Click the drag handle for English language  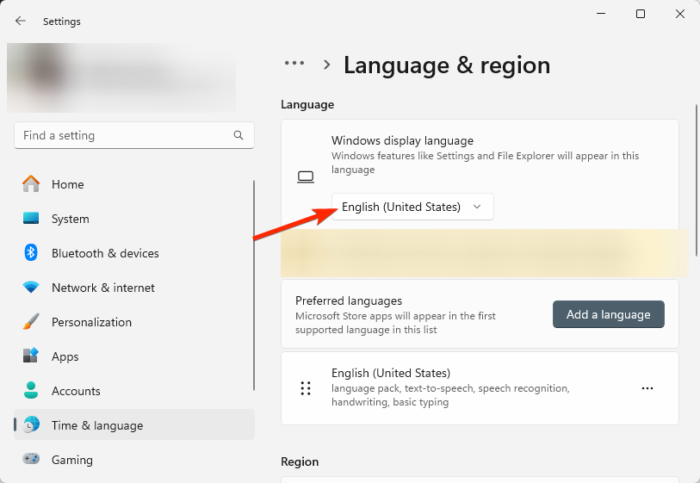coord(306,388)
